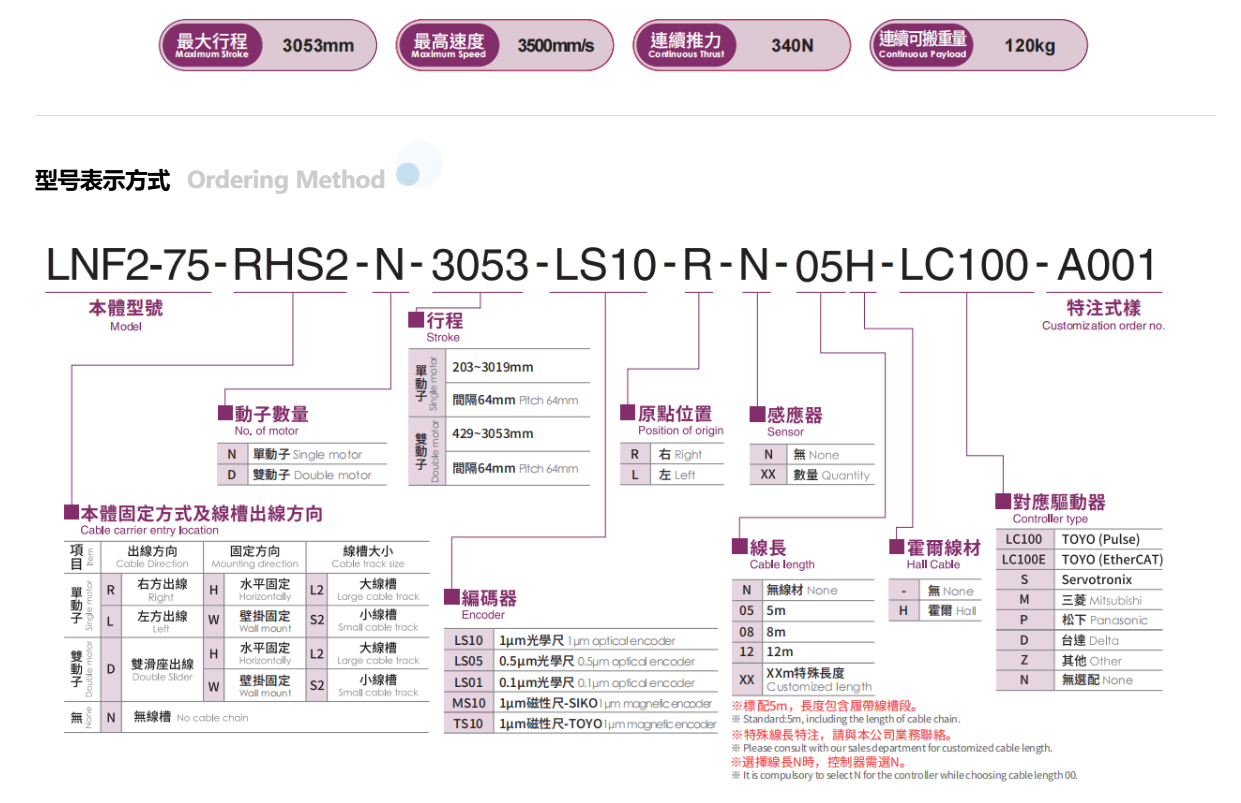Click the Mounting direction column header
The width and height of the screenshot is (1241, 803).
(254, 557)
